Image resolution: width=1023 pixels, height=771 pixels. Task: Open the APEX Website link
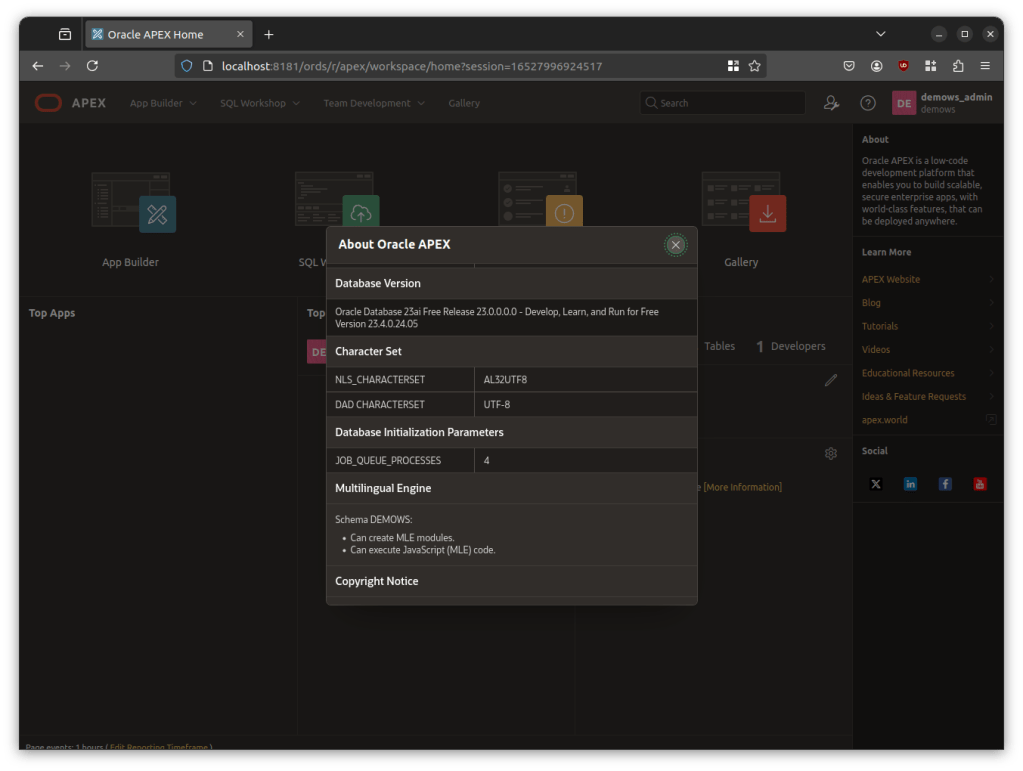pos(891,280)
